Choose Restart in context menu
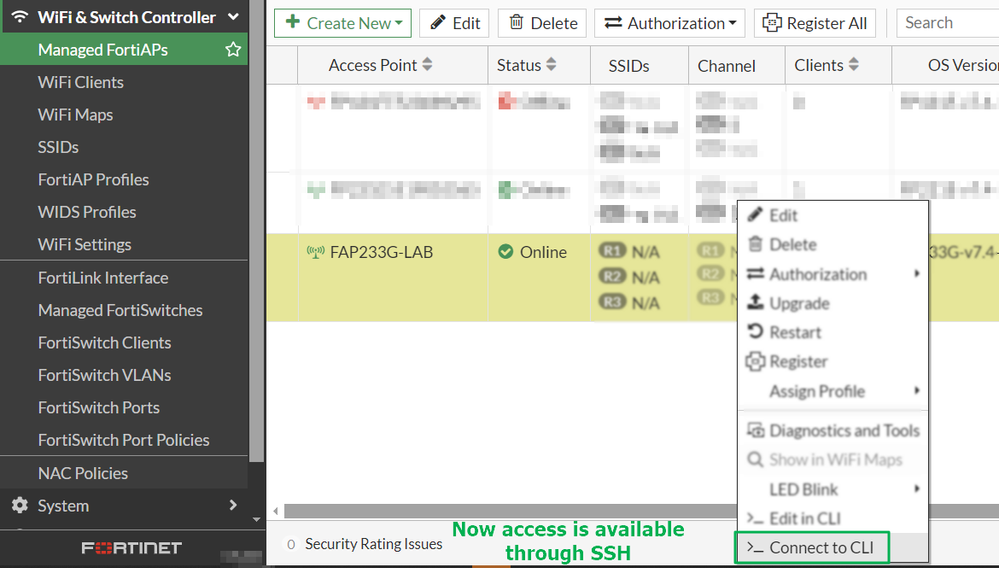 tap(833, 332)
